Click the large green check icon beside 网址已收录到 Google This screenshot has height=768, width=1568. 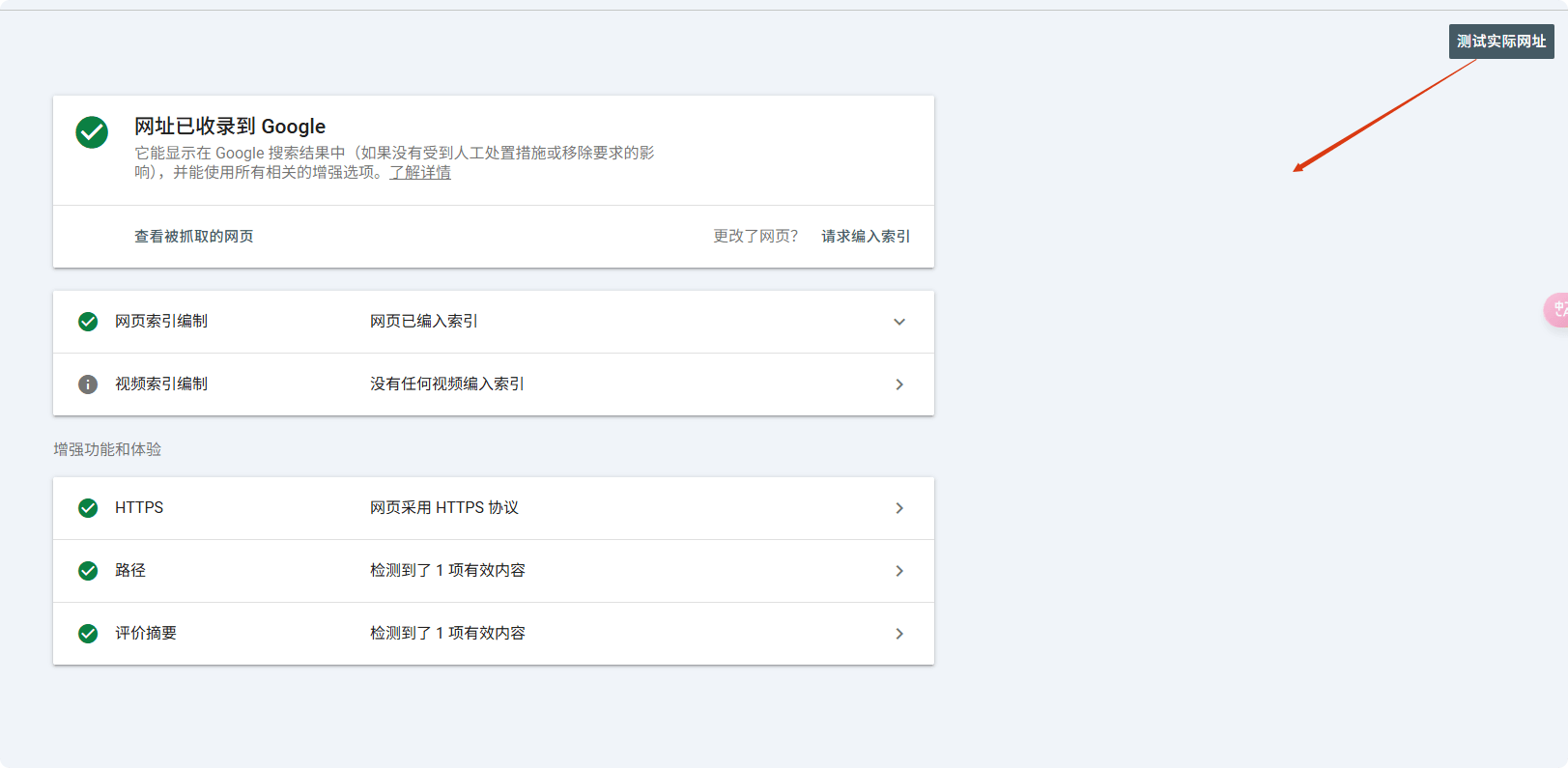(92, 132)
